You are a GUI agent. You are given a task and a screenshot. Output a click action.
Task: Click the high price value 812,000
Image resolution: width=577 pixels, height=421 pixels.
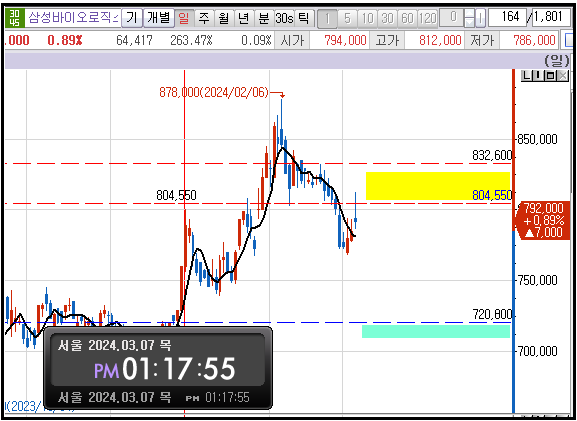click(x=440, y=40)
